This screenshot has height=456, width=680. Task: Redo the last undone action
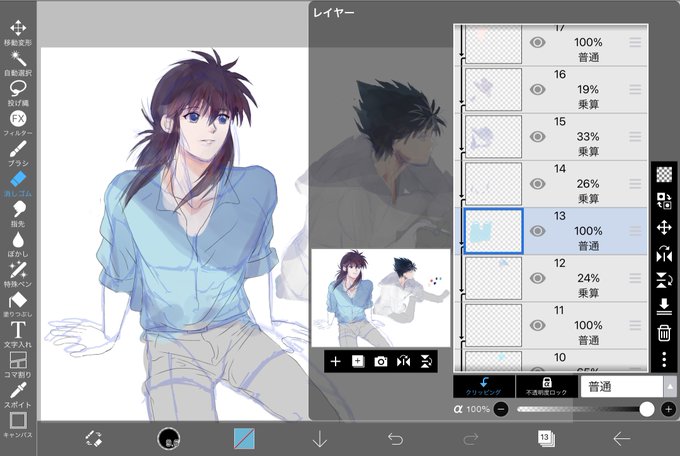[x=471, y=439]
